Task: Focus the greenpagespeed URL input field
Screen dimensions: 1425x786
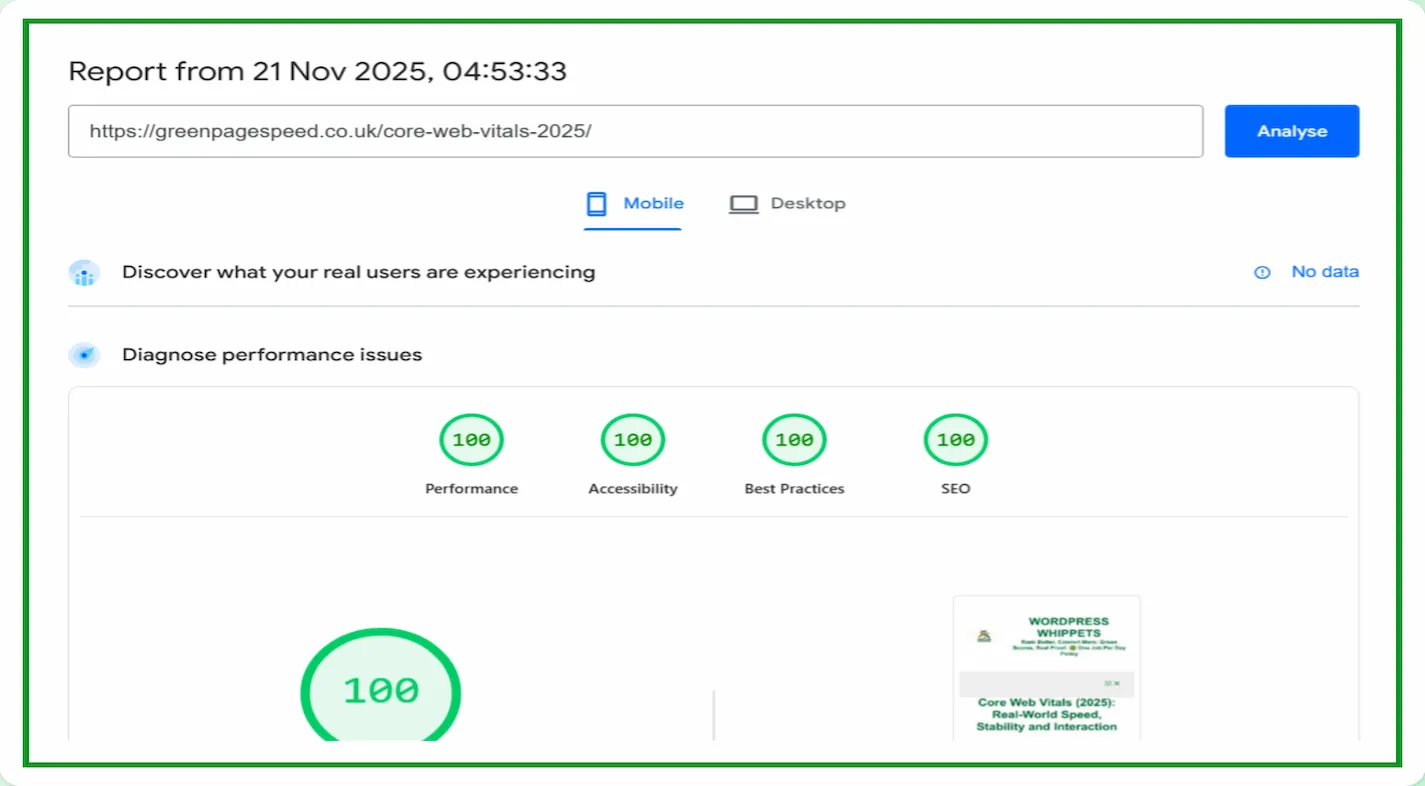Action: pos(635,131)
